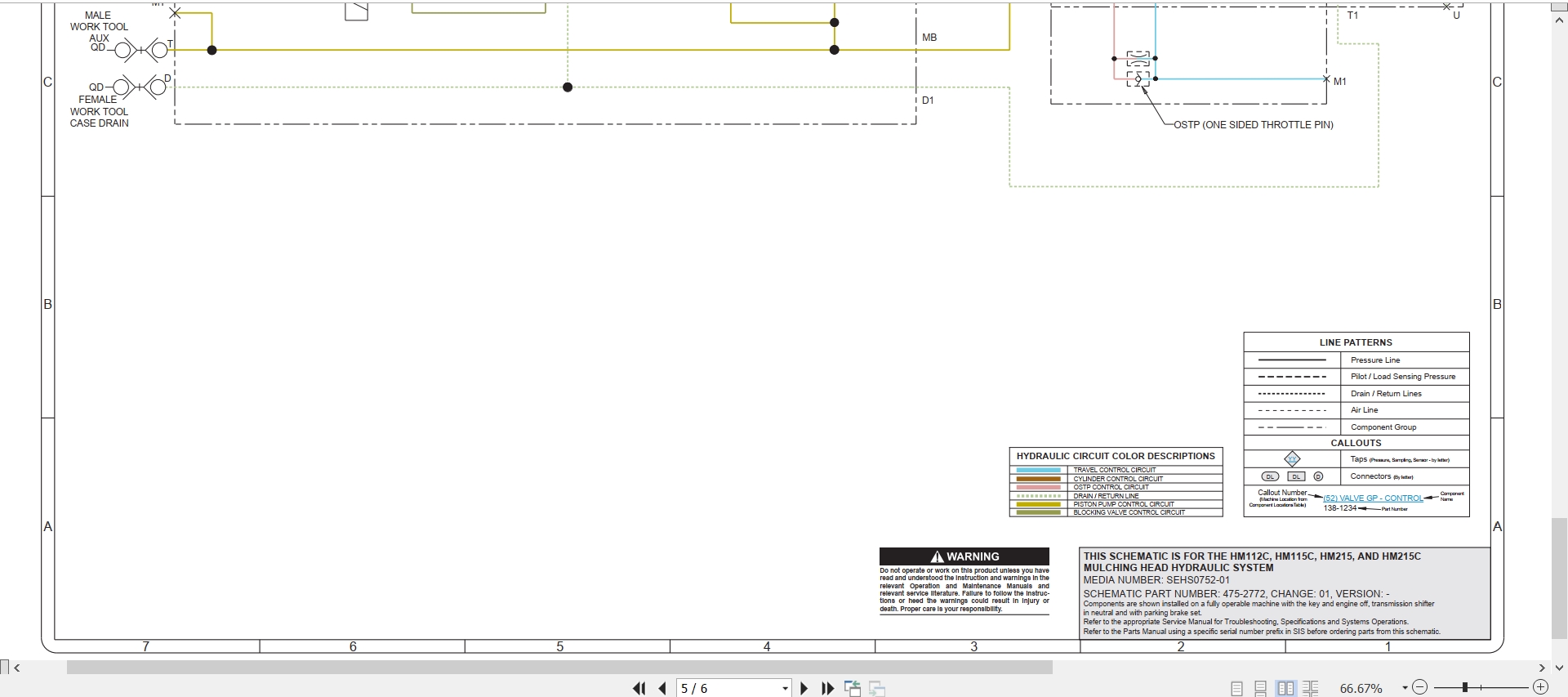Click the 138-1234 part number text
1568x697 pixels.
click(x=1339, y=508)
